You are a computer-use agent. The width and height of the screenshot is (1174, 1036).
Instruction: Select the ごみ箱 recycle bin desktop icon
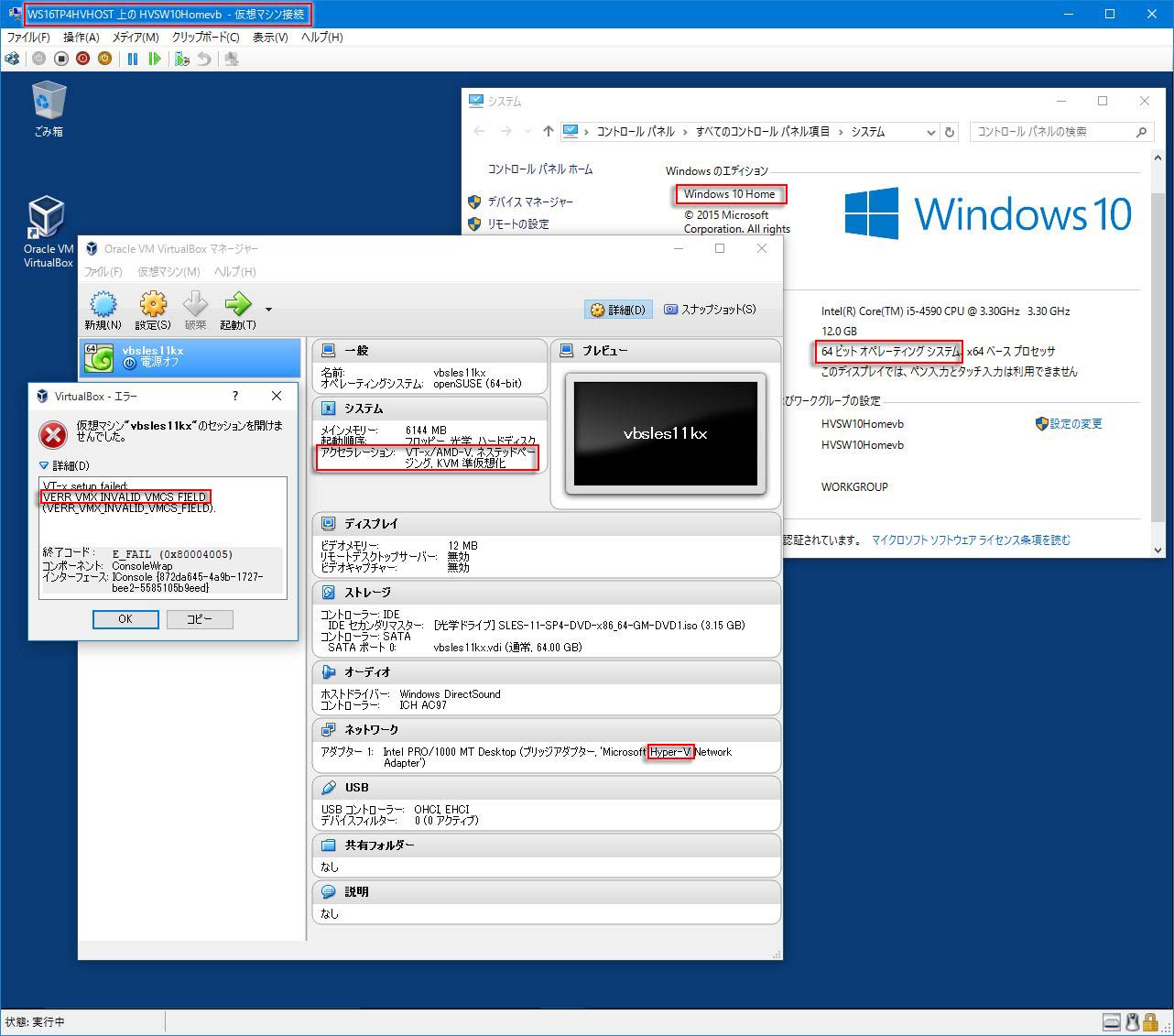[49, 109]
